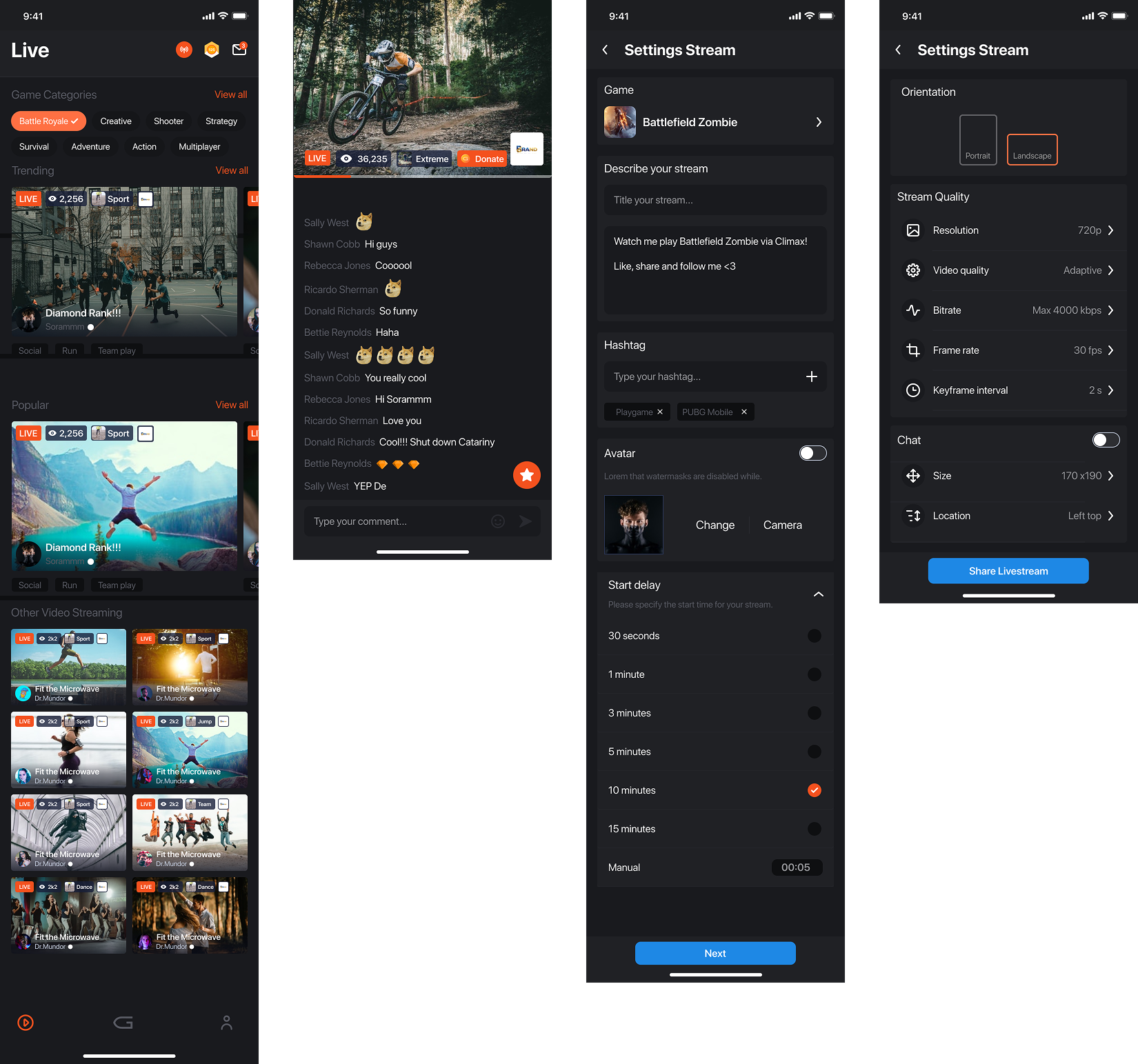Image resolution: width=1138 pixels, height=1064 pixels.
Task: Tap the orange star favorite button
Action: (x=526, y=475)
